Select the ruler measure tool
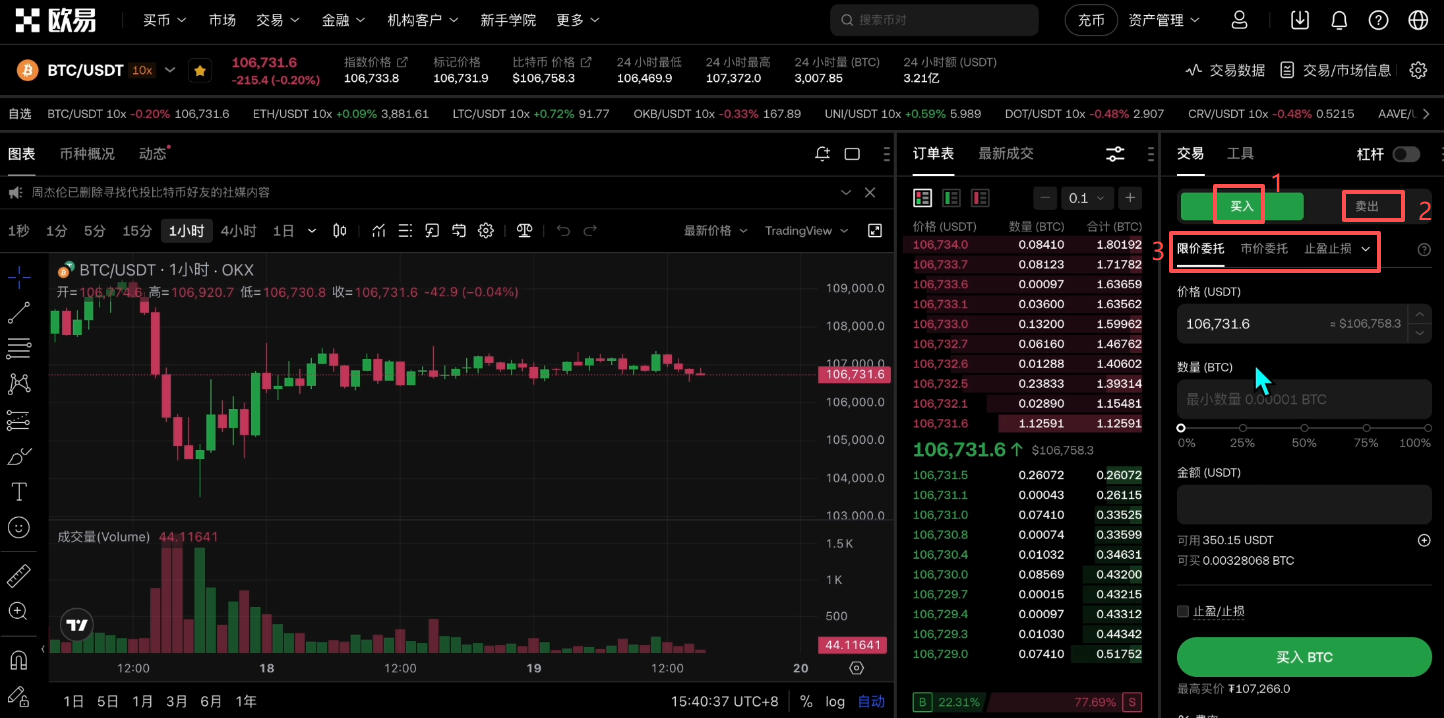Viewport: 1444px width, 718px height. pos(18,576)
